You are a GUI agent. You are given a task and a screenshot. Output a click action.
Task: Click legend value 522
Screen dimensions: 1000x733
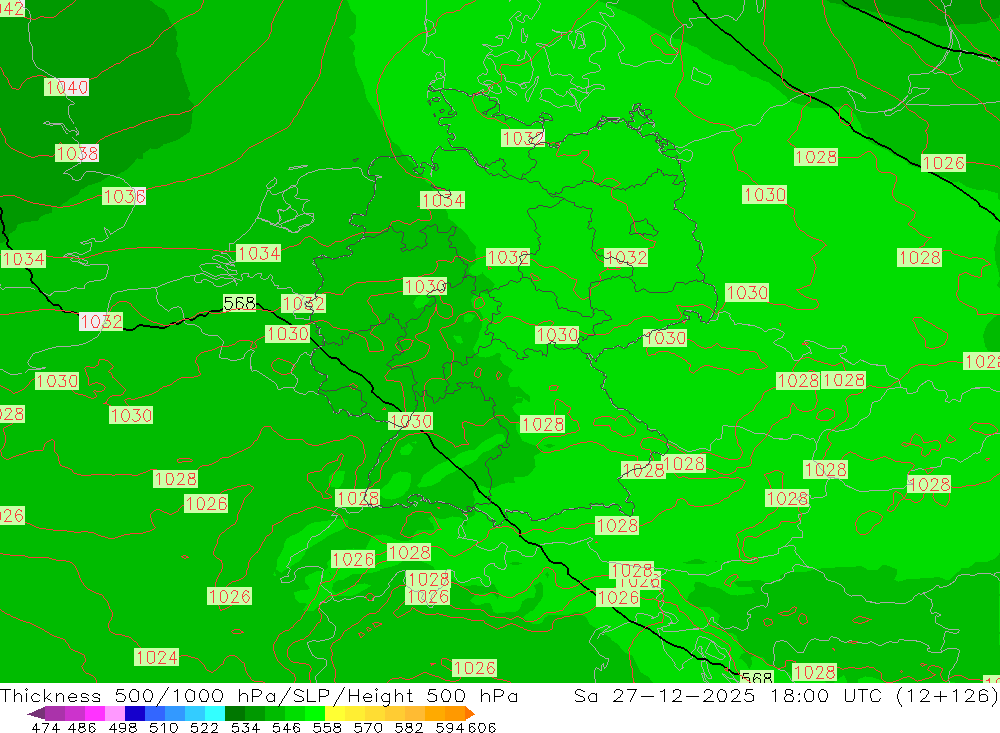(205, 727)
